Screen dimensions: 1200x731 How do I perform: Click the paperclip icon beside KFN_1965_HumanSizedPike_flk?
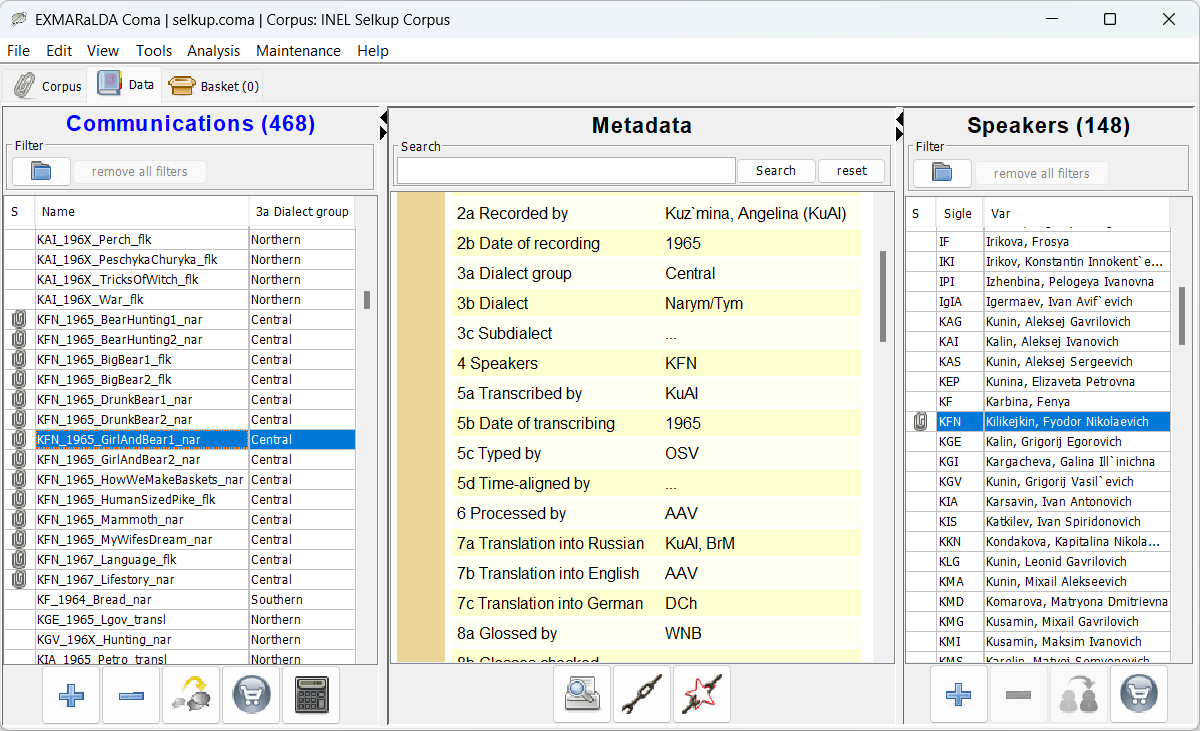tap(19, 500)
